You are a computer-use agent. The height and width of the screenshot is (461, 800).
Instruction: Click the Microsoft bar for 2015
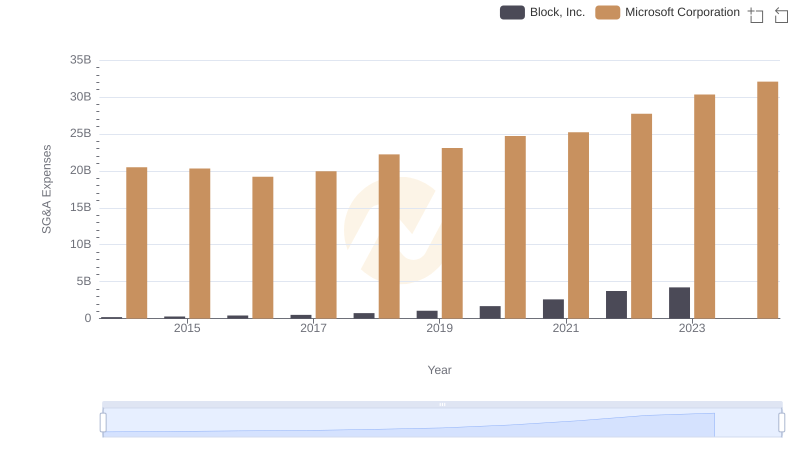tap(199, 243)
